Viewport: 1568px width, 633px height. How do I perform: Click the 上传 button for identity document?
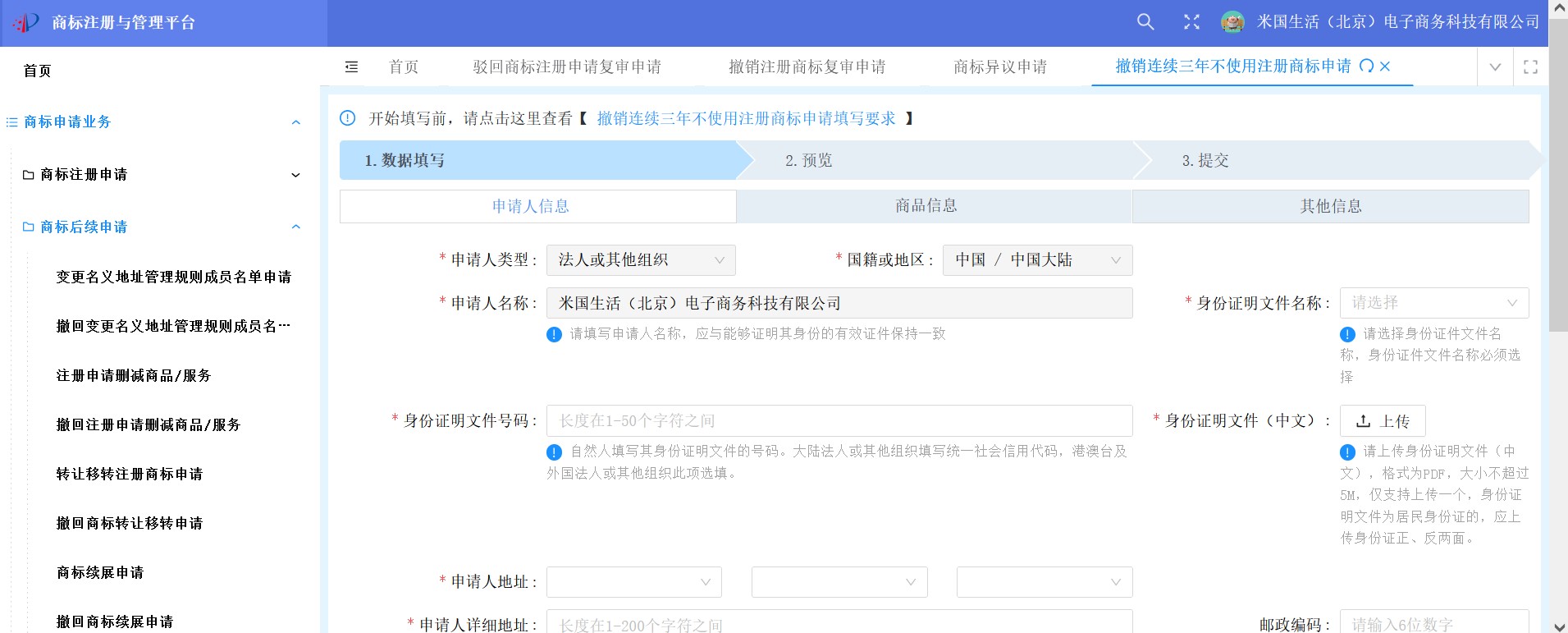click(x=1382, y=421)
